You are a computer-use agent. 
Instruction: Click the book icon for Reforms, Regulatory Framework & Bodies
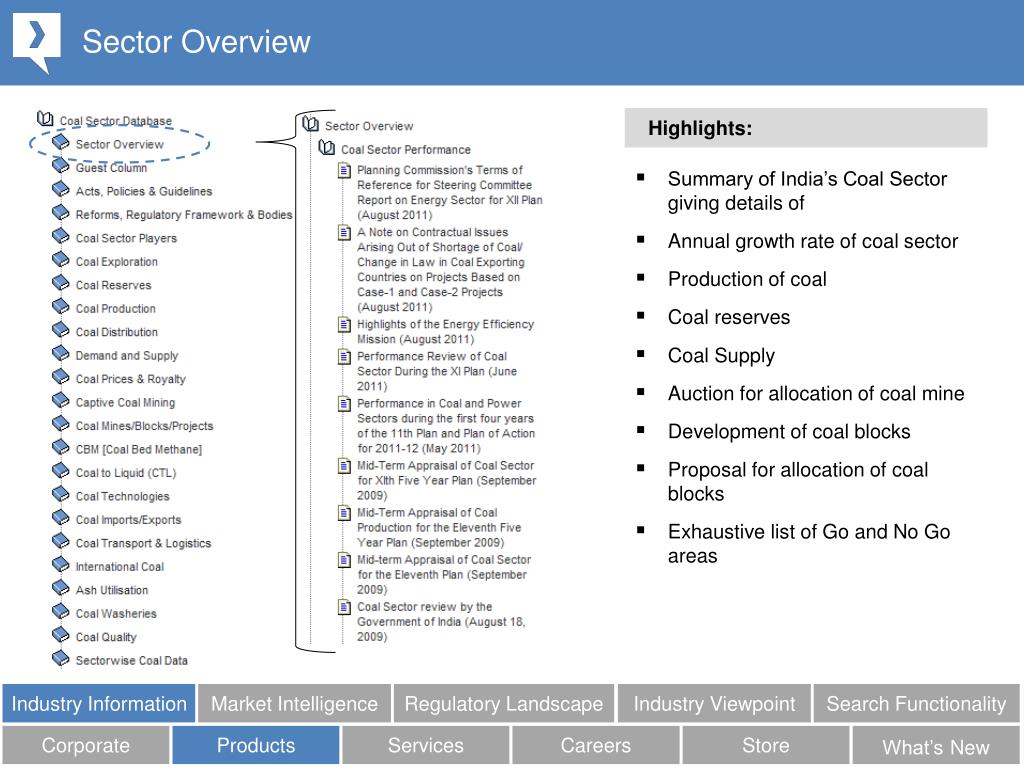click(61, 213)
